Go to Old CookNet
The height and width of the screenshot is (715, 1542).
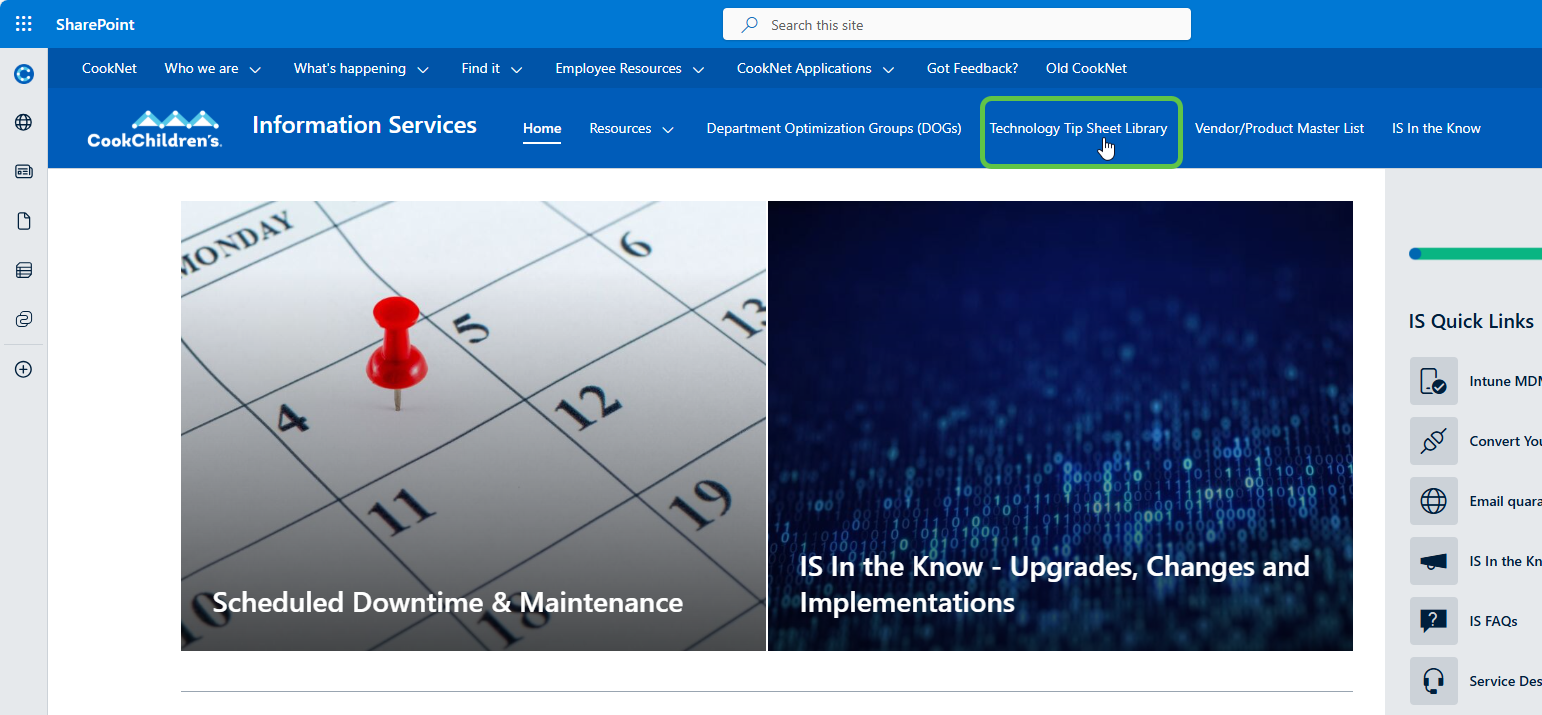coord(1086,69)
